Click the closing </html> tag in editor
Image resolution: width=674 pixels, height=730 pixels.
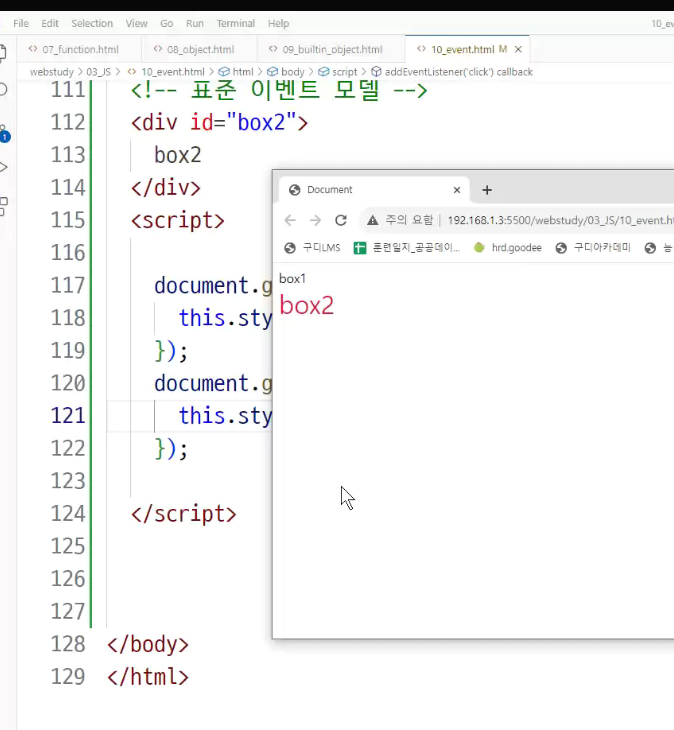point(148,677)
